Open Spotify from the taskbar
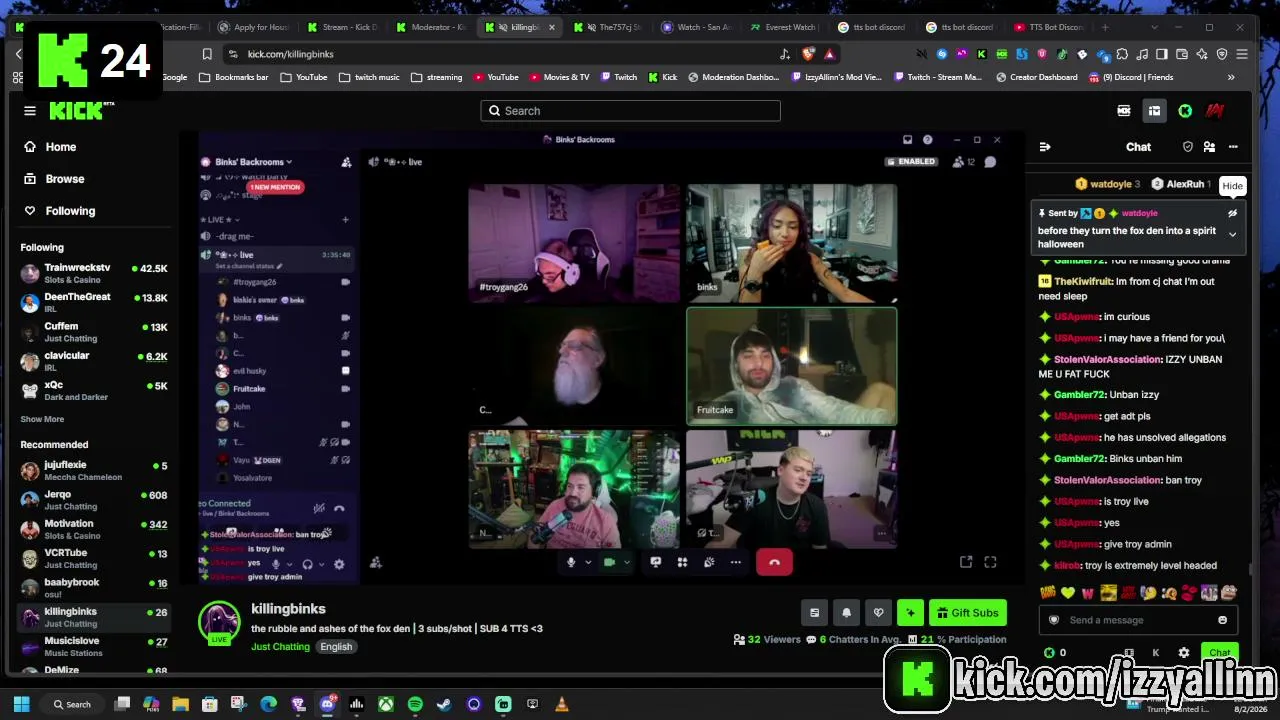 [x=415, y=704]
